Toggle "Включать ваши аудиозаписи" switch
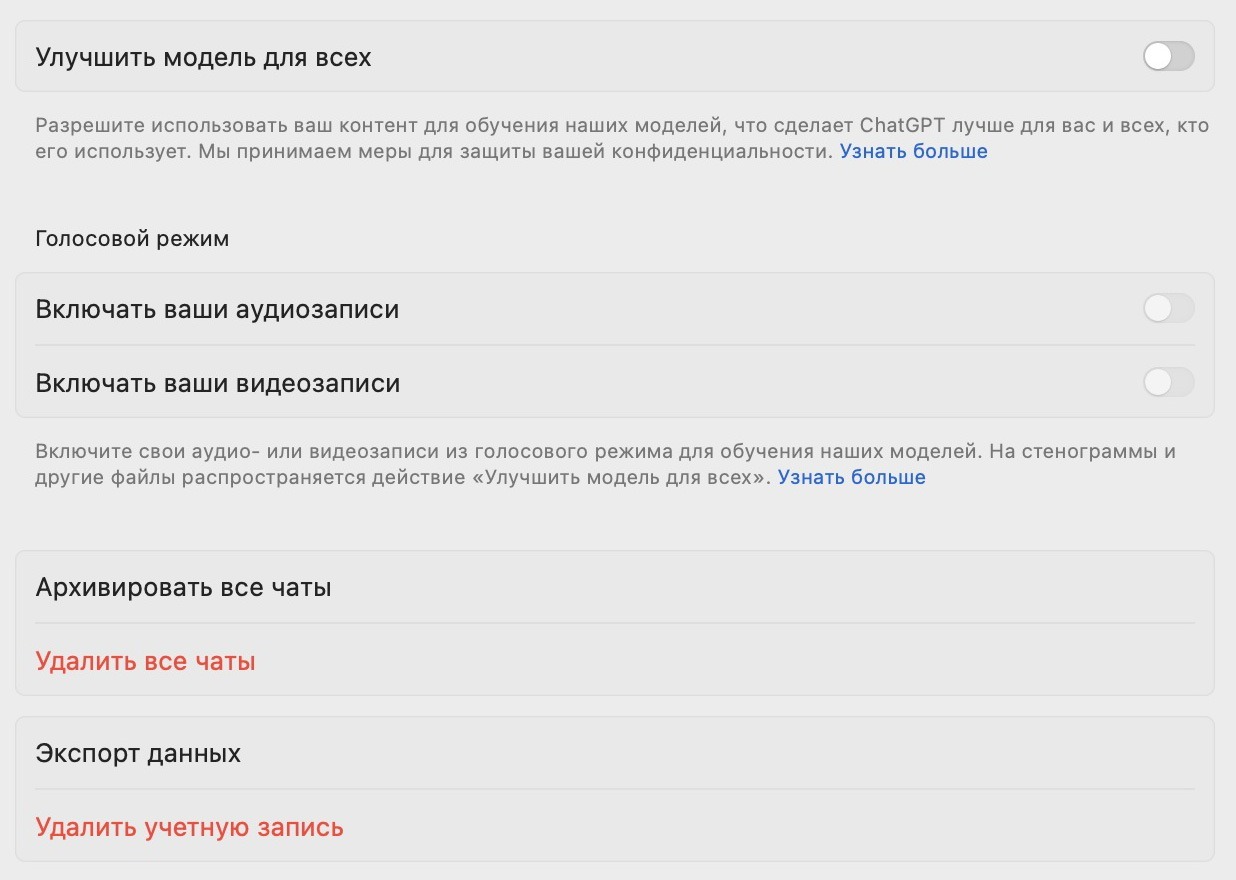 pos(1168,309)
